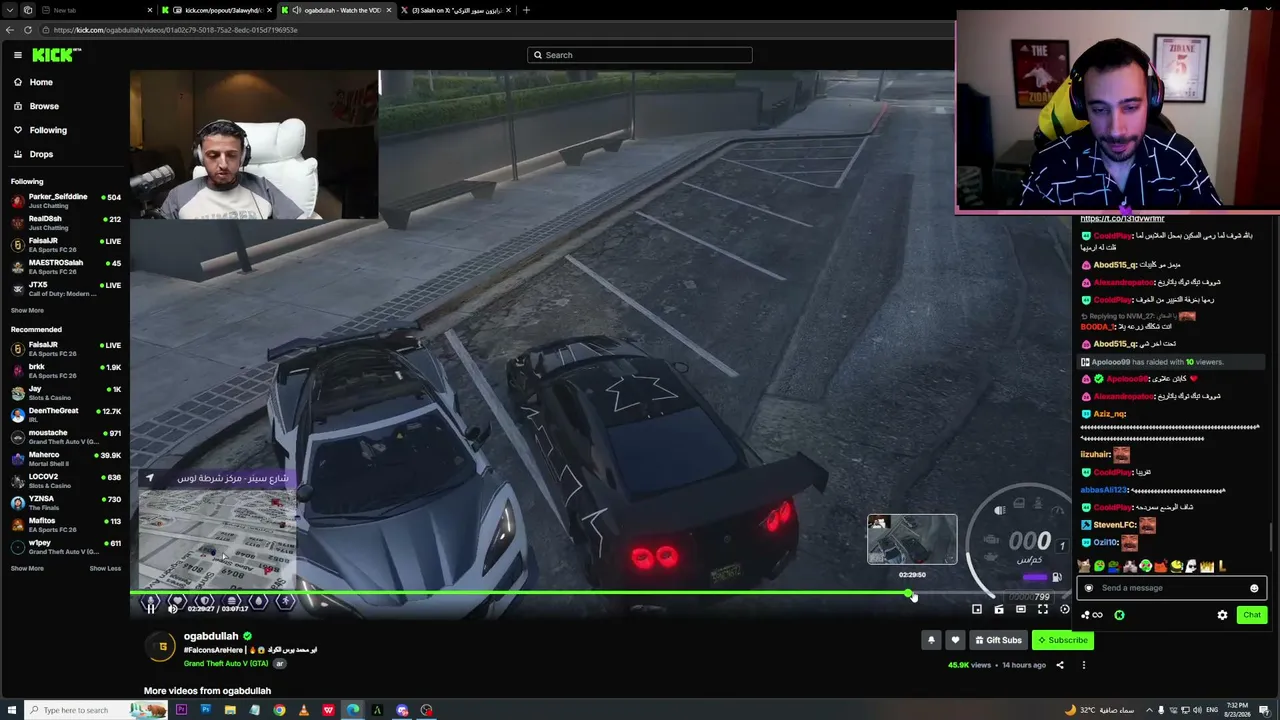Open JTX5 channel in the Following list
Screen dimensions: 1280x720
(x=65, y=289)
